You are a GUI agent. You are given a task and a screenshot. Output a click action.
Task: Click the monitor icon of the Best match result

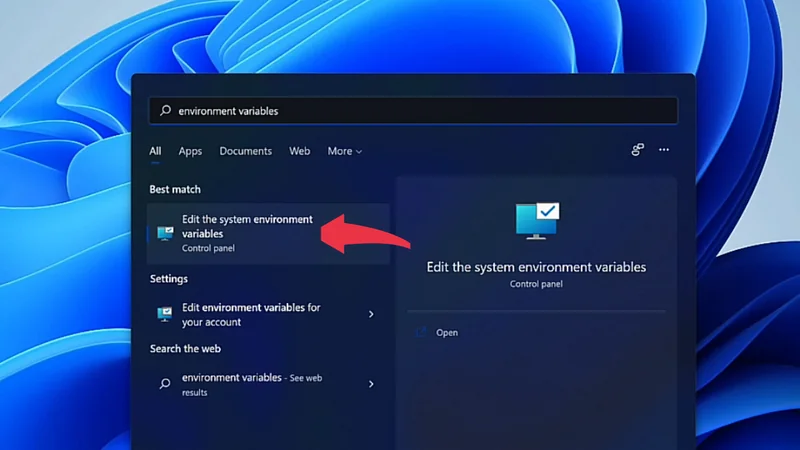click(165, 233)
